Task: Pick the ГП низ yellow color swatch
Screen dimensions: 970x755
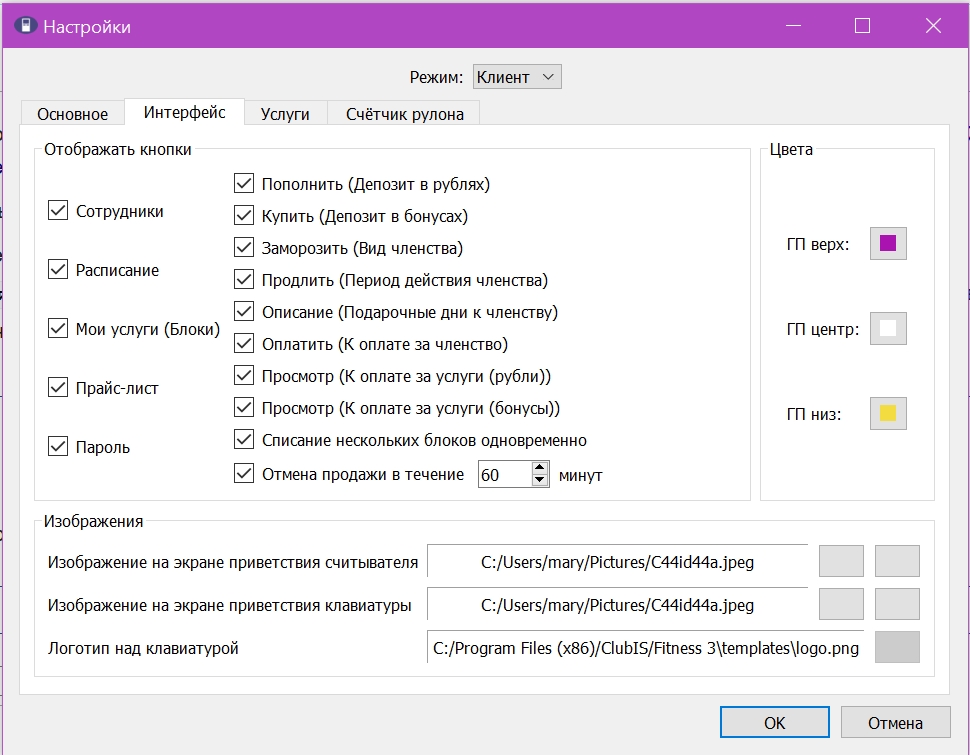Action: tap(888, 413)
